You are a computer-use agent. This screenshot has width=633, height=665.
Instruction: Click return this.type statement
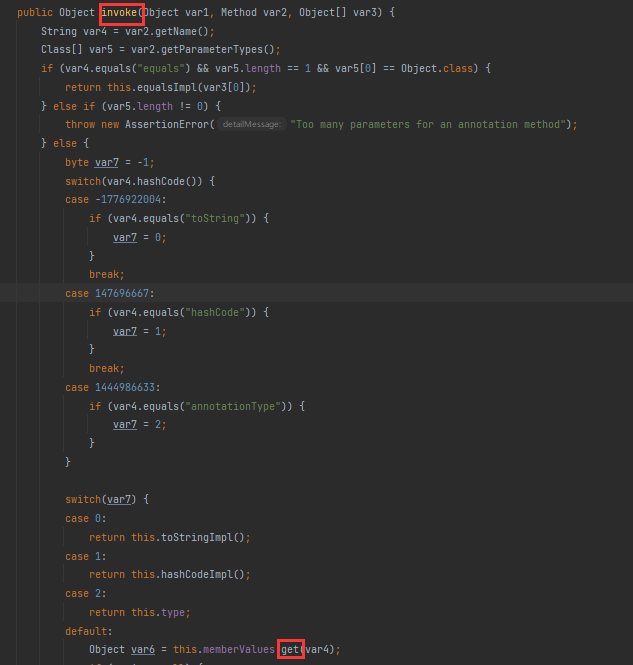pos(137,612)
